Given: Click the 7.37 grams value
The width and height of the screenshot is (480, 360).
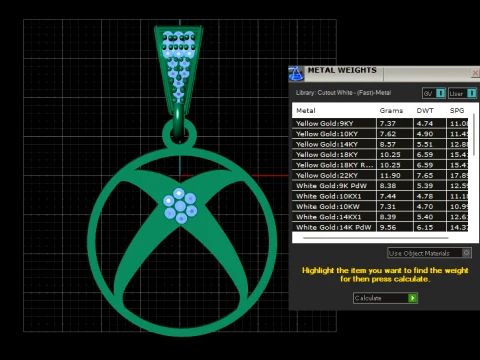Looking at the screenshot, I should click(x=388, y=123).
